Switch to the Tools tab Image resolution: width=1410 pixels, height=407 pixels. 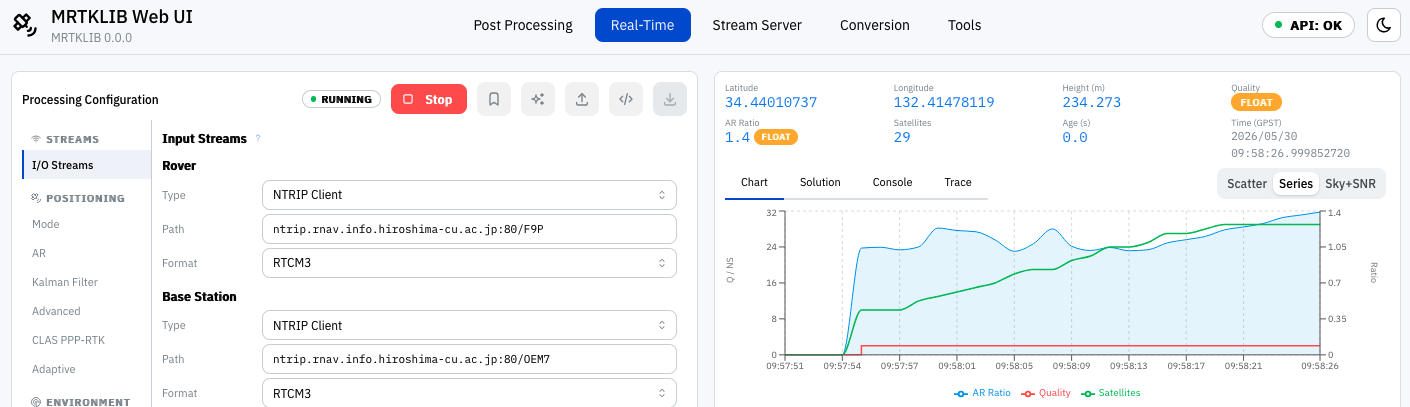[965, 25]
